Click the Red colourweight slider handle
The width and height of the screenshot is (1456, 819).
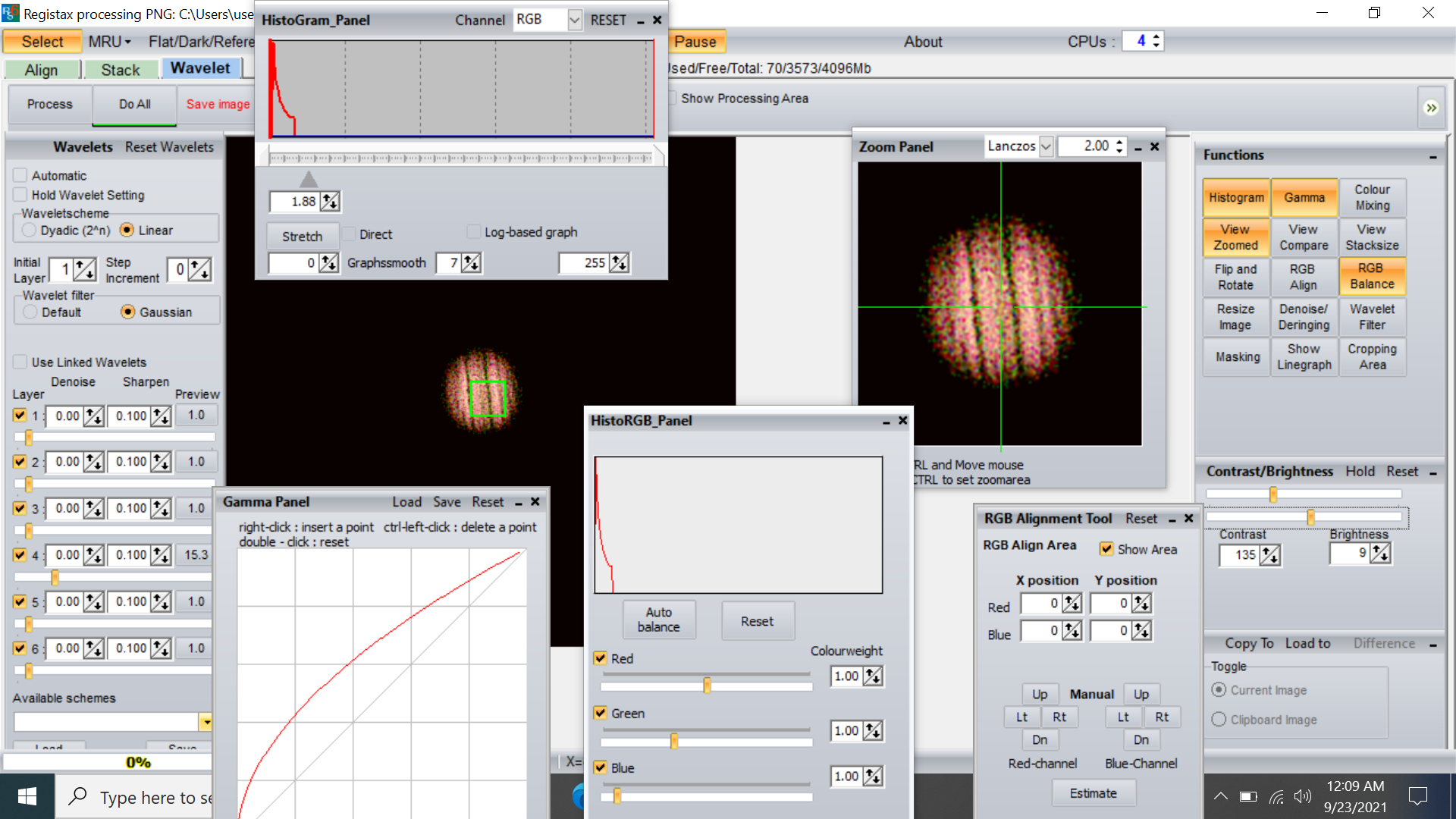tap(707, 686)
